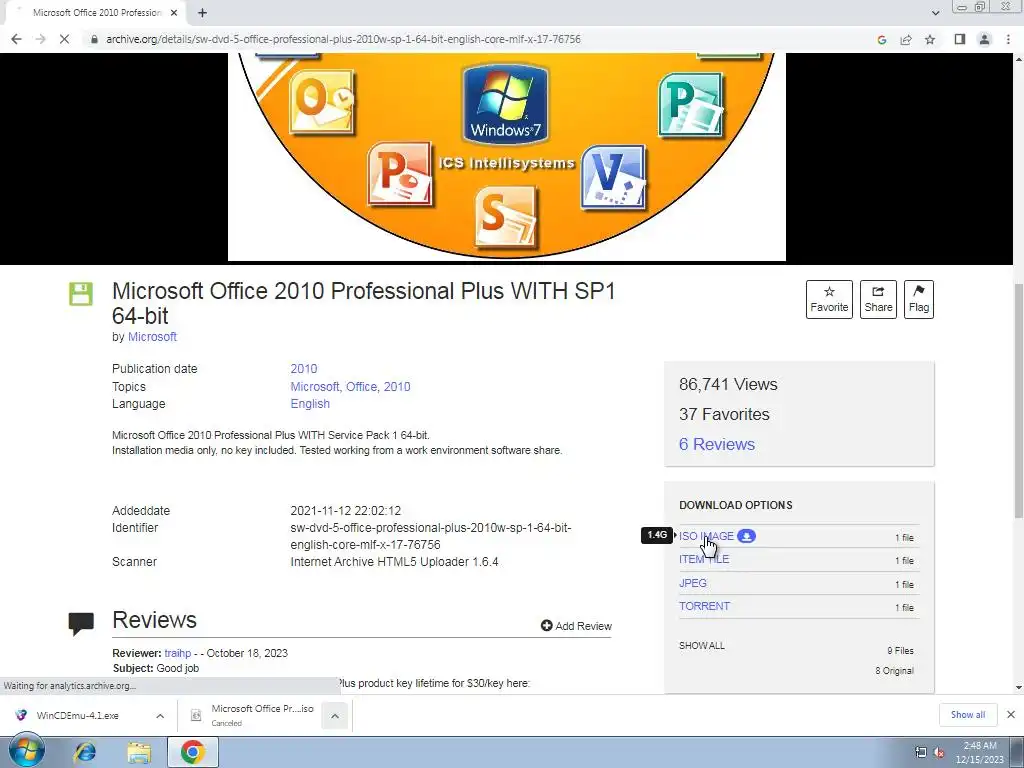Open the English language link
The height and width of the screenshot is (768, 1024).
310,404
